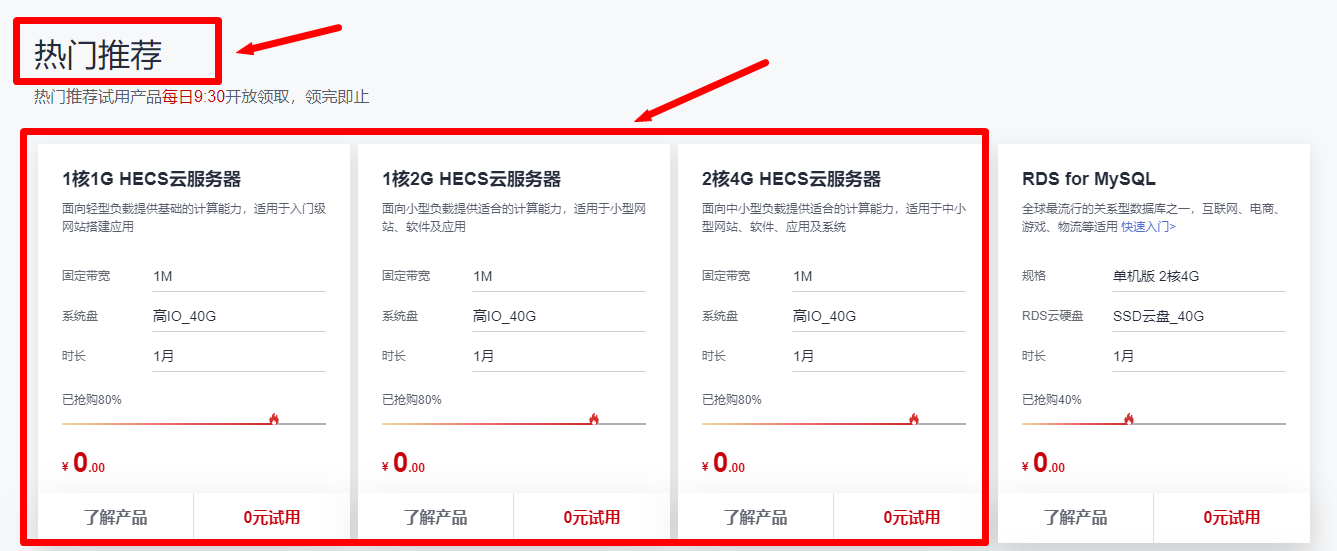Try RDS for MySQL with 0元试用

click(1232, 517)
